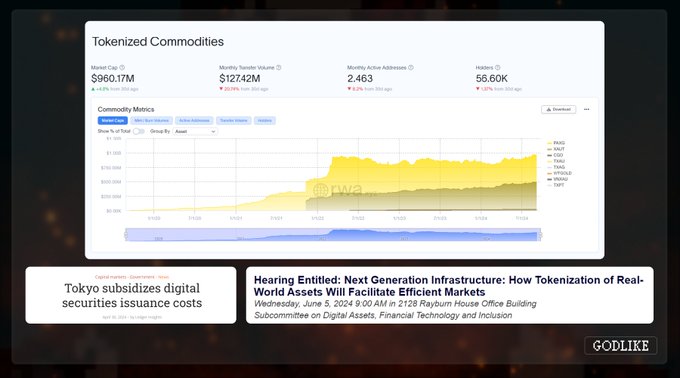The height and width of the screenshot is (378, 680).
Task: Toggle CGO series in chart legend
Action: coord(555,155)
